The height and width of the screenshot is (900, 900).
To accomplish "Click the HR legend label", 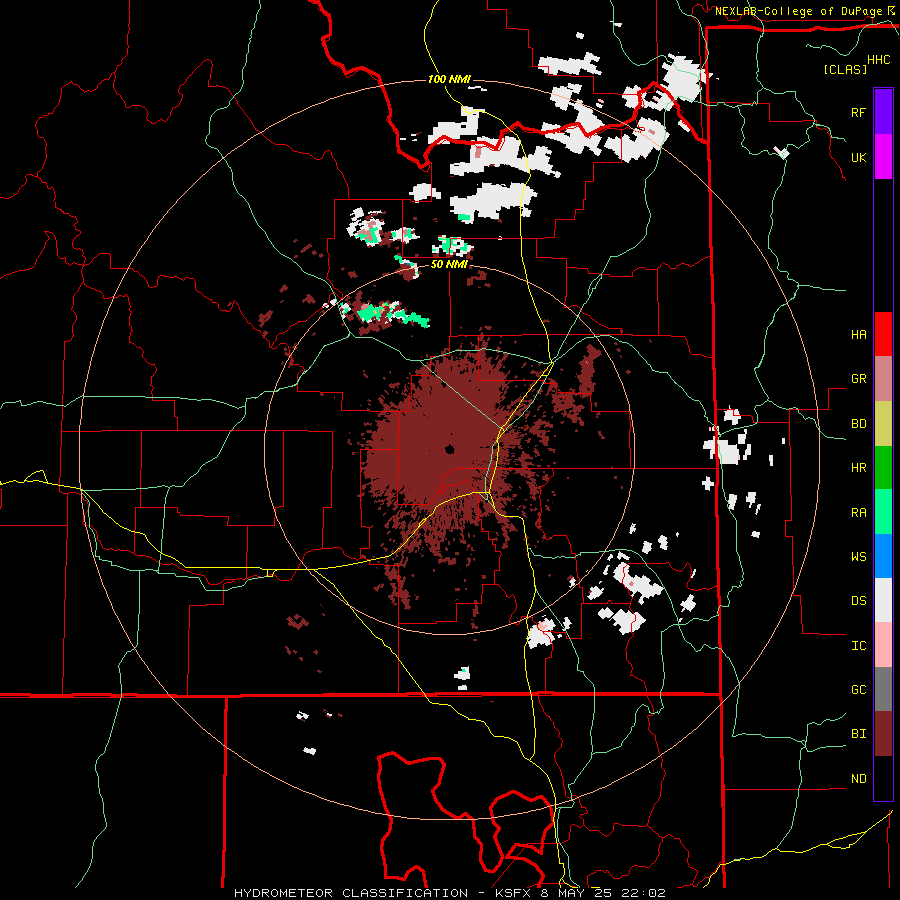I will [858, 468].
